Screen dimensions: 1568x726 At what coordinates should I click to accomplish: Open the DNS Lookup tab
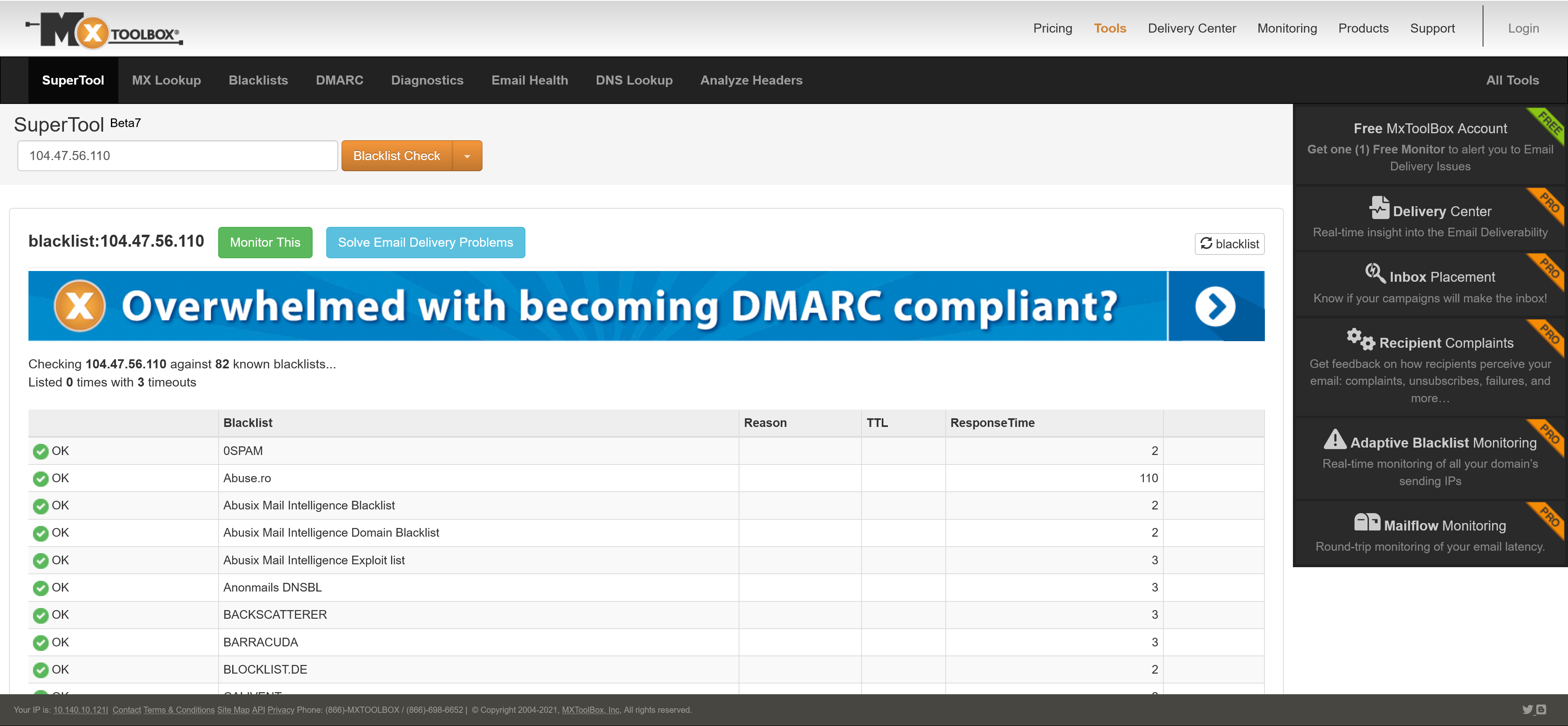pos(633,80)
